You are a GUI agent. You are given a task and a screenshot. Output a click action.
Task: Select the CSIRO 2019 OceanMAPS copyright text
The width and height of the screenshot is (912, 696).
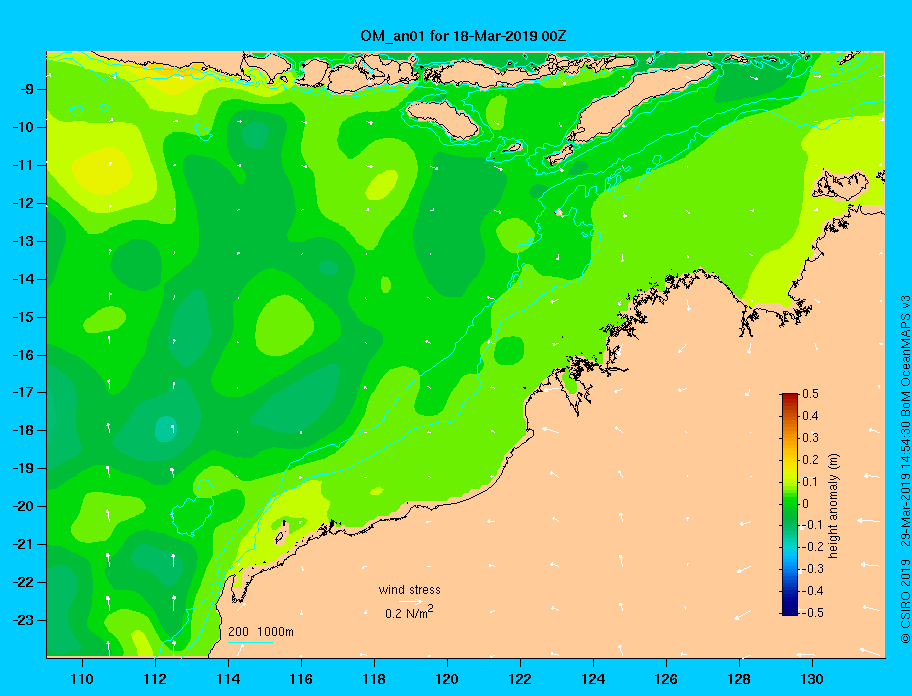pos(905,470)
